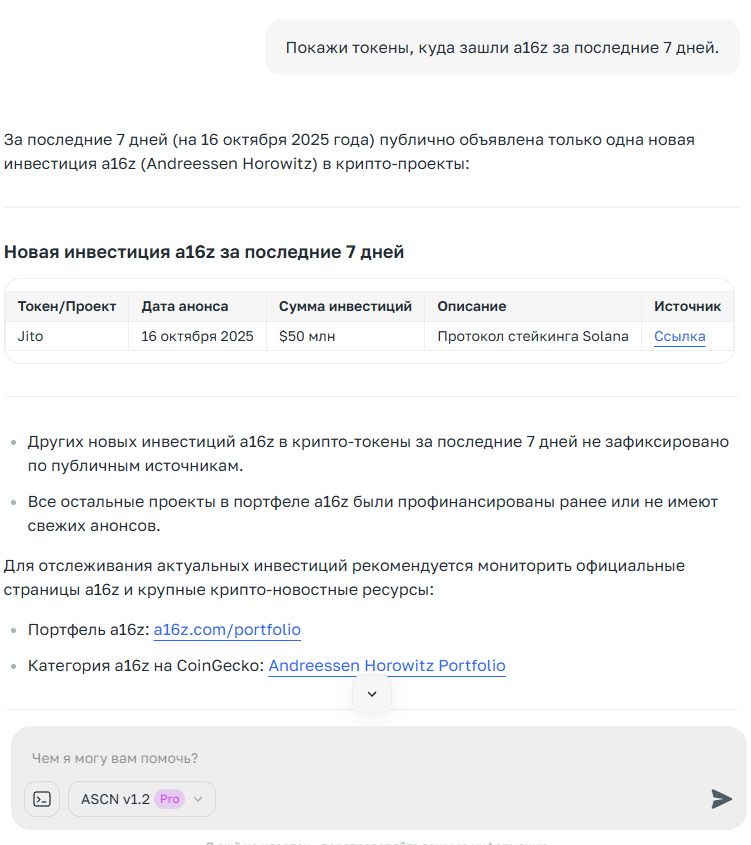Click the "Дата анонса" column header
751x845 pixels.
185,306
